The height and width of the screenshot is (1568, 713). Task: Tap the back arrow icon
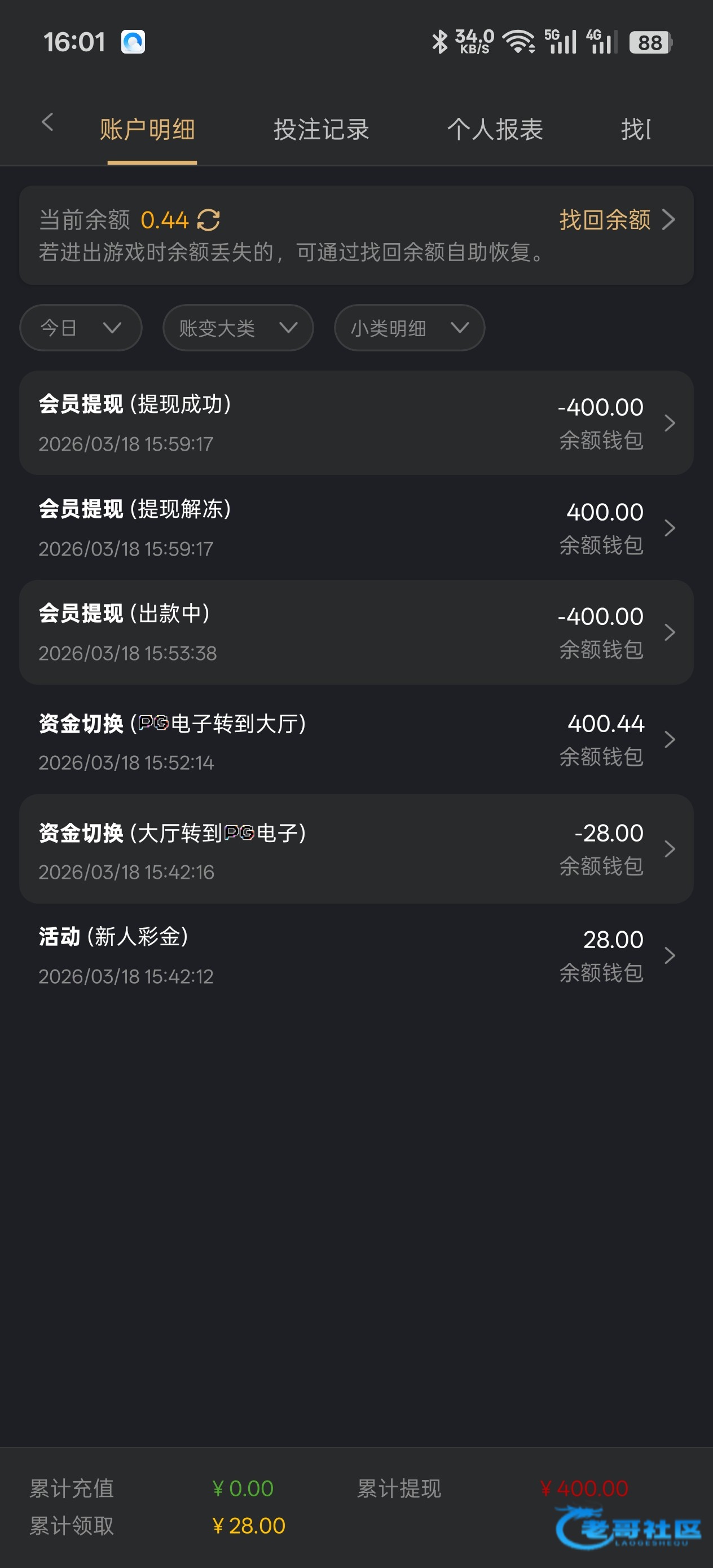(47, 122)
